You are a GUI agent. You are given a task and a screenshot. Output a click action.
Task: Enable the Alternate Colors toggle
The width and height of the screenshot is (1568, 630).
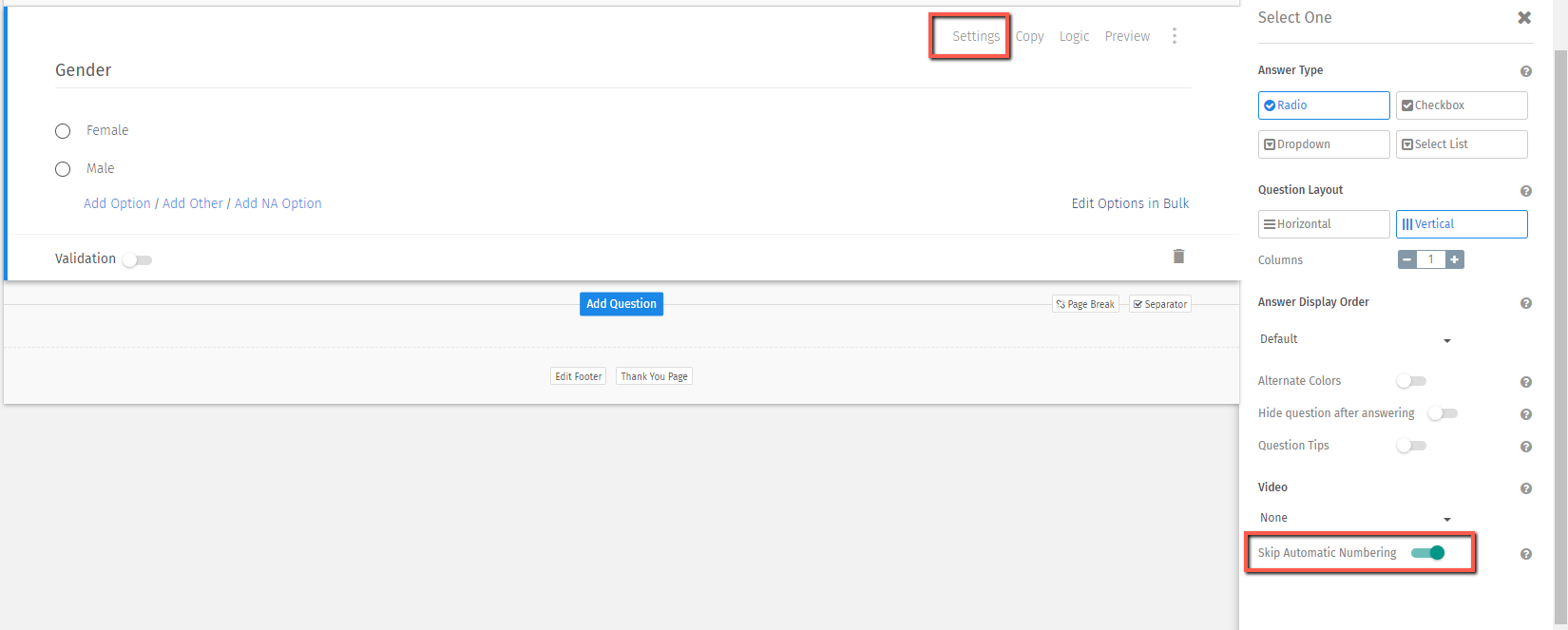tap(1411, 381)
